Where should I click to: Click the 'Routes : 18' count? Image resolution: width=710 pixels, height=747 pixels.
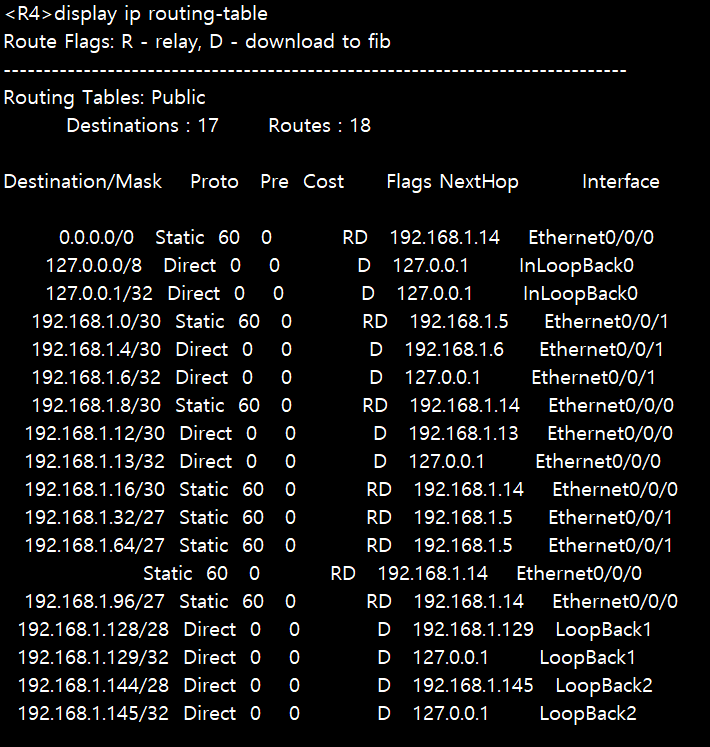pos(320,126)
